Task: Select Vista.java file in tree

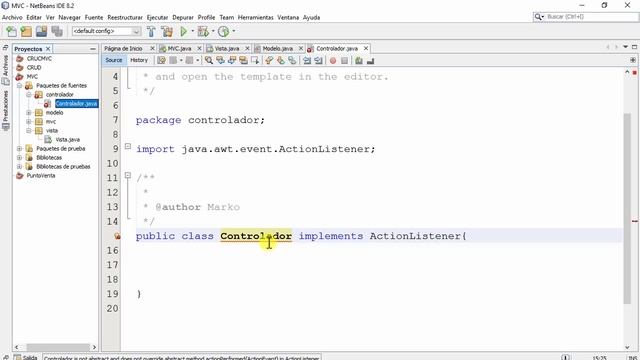Action: tap(67, 140)
